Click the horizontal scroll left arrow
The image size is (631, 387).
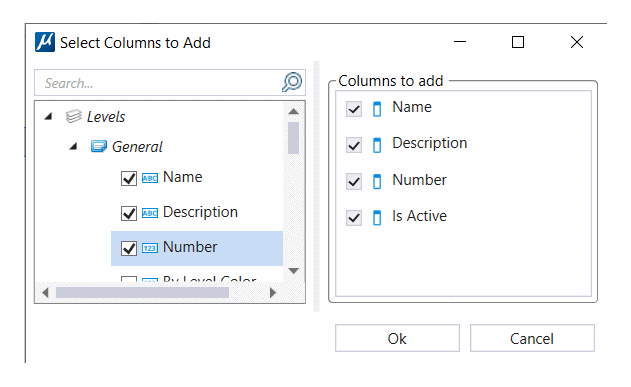[45, 293]
